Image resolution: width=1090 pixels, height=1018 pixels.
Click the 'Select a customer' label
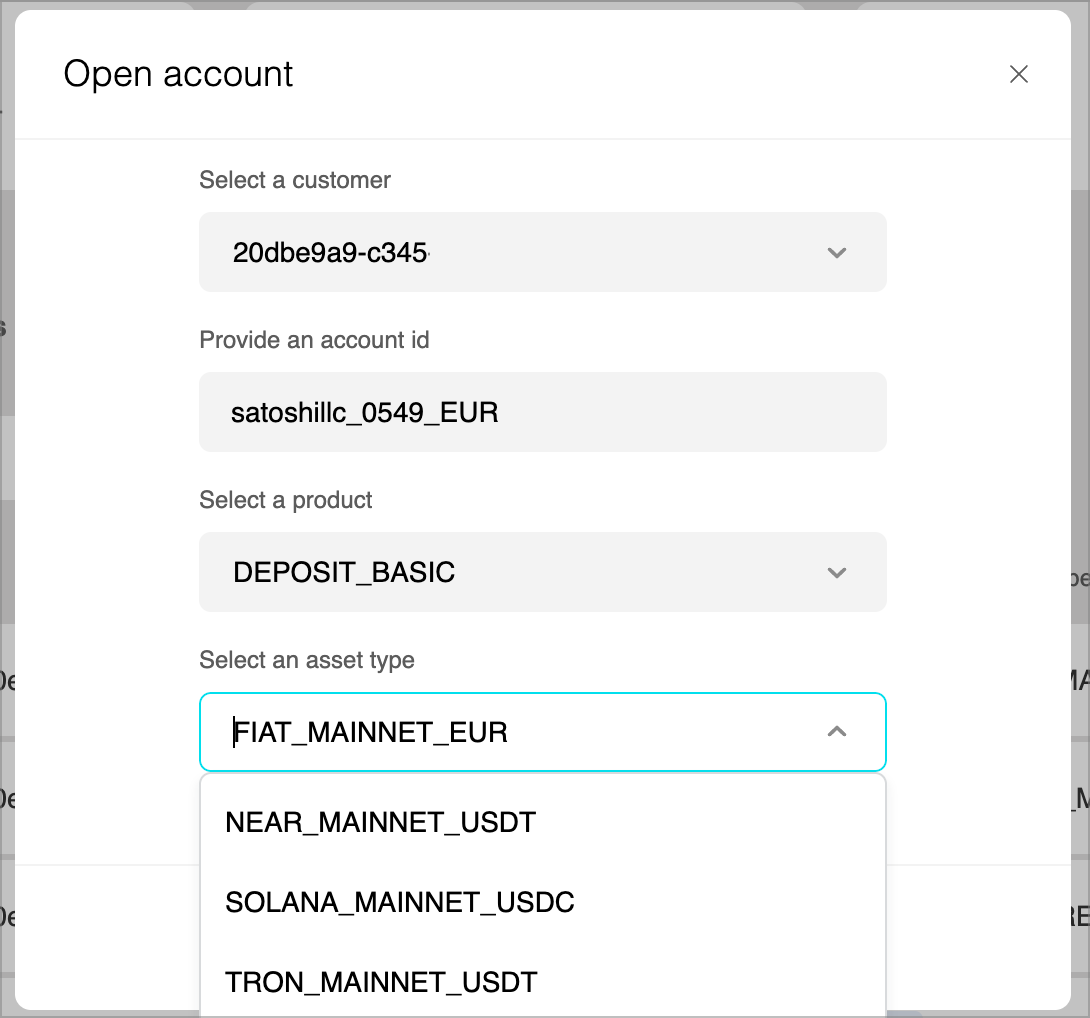(x=295, y=180)
